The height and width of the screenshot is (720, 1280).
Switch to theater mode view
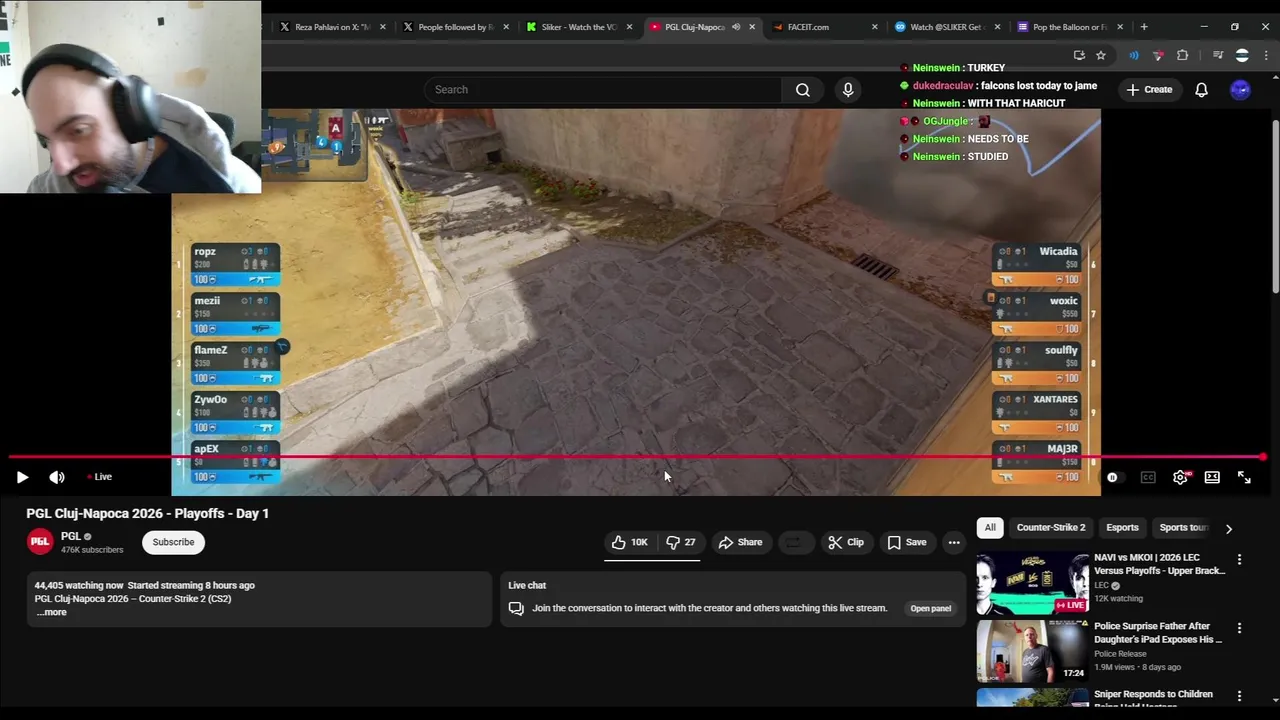tap(1212, 477)
